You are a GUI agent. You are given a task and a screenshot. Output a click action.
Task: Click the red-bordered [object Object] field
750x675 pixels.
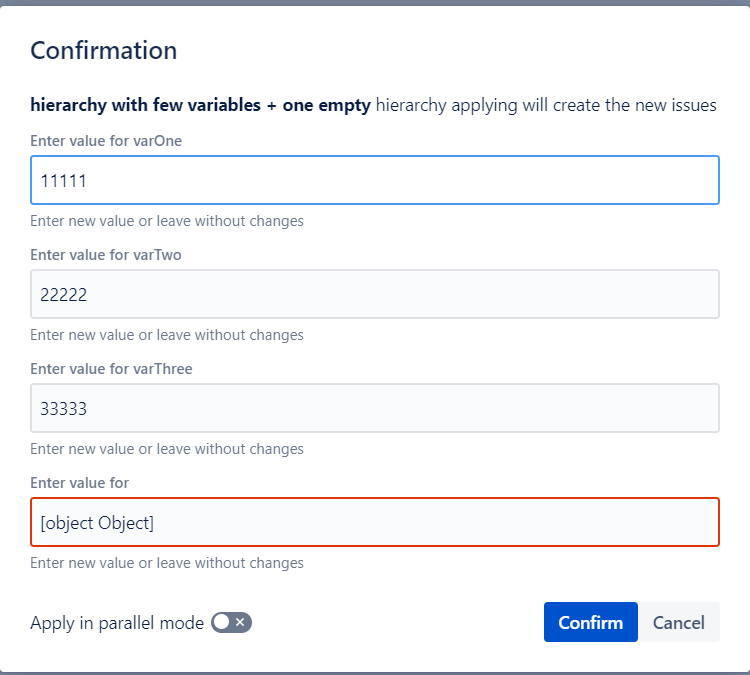click(374, 522)
